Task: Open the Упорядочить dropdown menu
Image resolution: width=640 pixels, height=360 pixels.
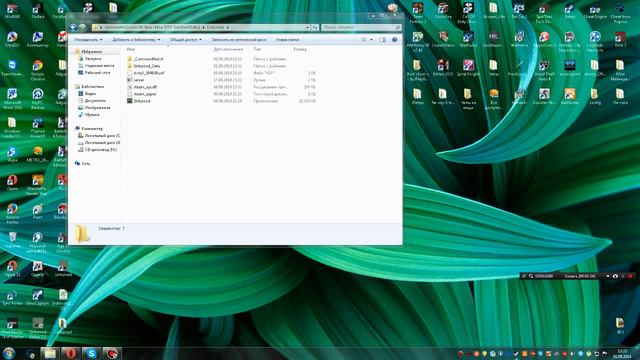Action: (x=88, y=40)
